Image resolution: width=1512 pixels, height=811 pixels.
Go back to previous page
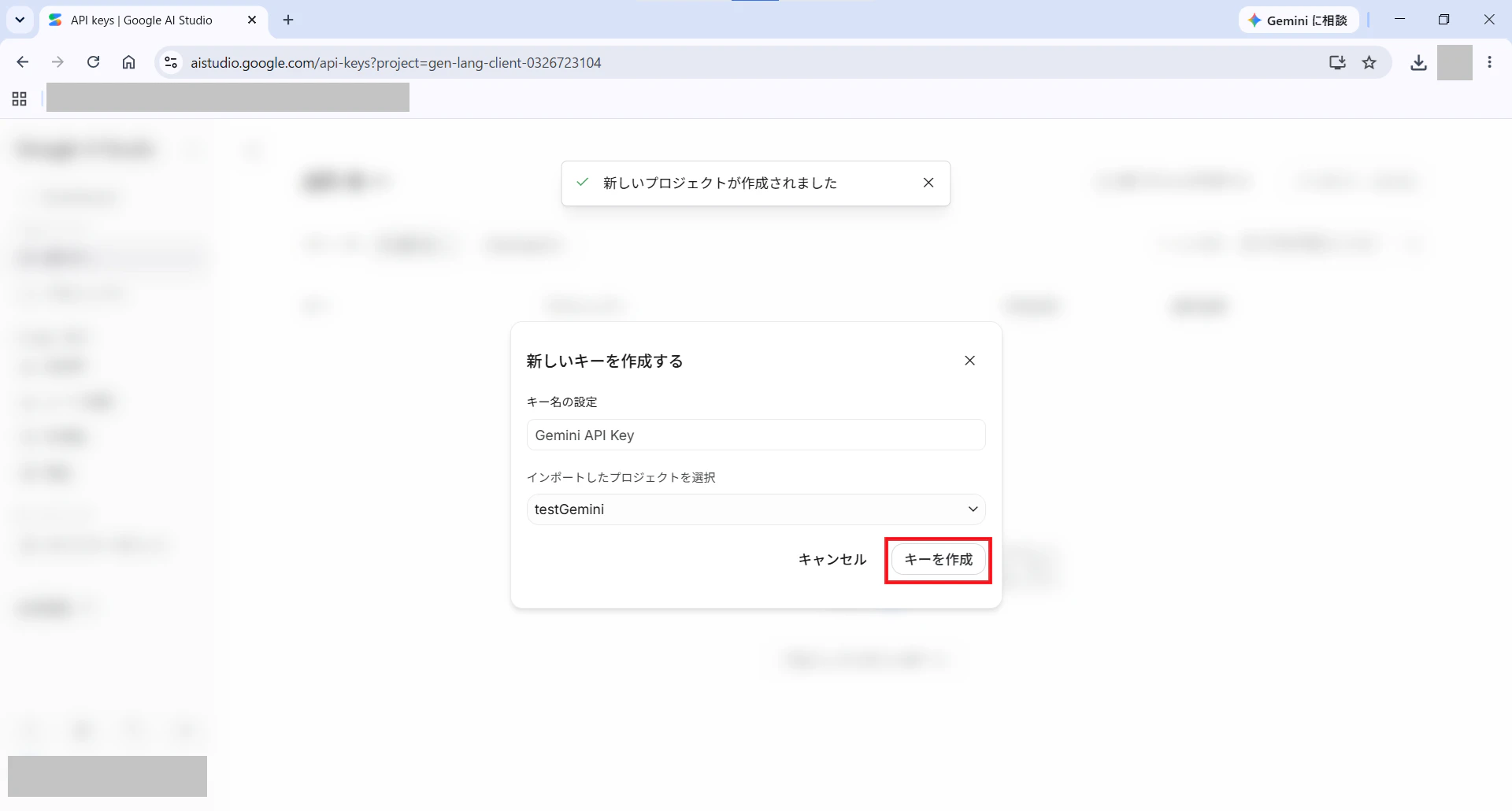[x=23, y=62]
